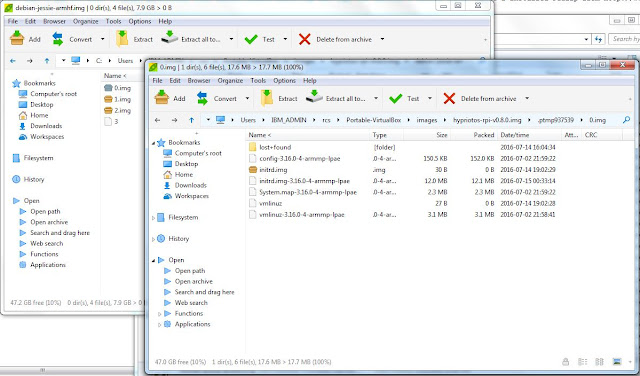
Task: Go up one level in front window
Action: tap(191, 120)
